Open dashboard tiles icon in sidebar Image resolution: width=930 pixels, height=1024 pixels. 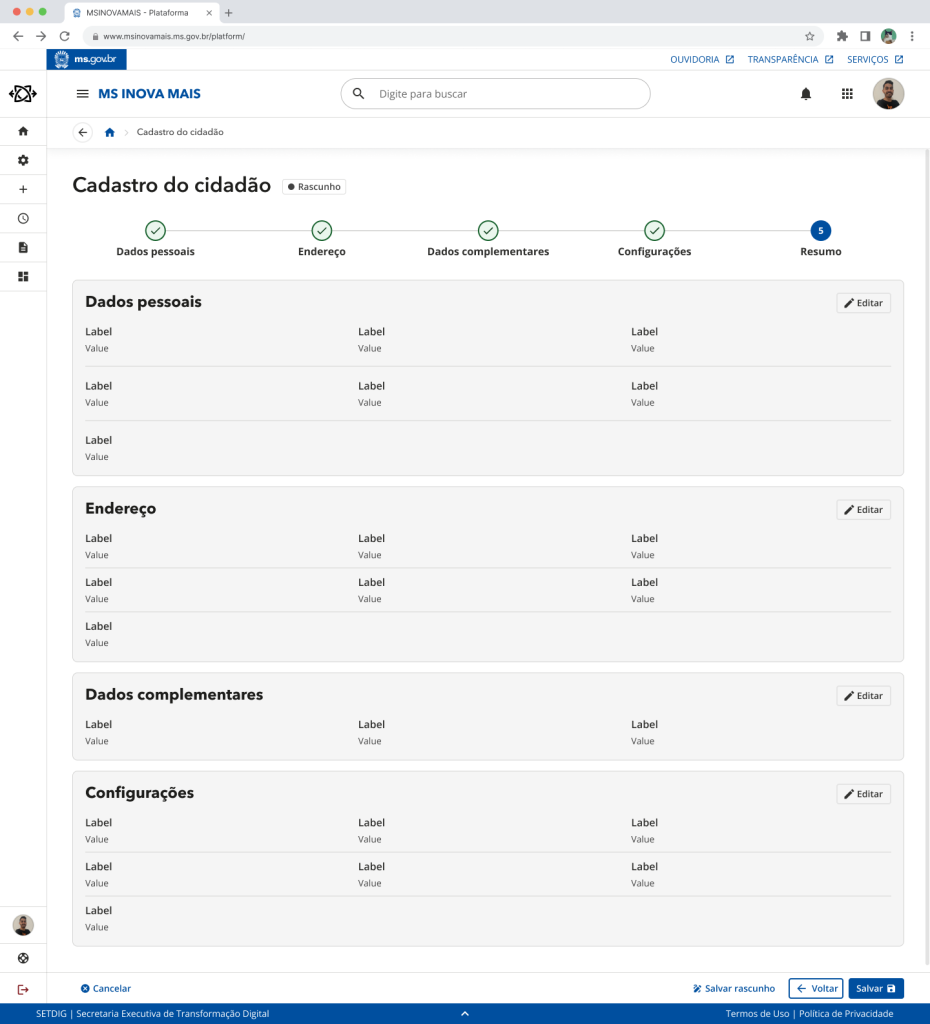click(23, 276)
